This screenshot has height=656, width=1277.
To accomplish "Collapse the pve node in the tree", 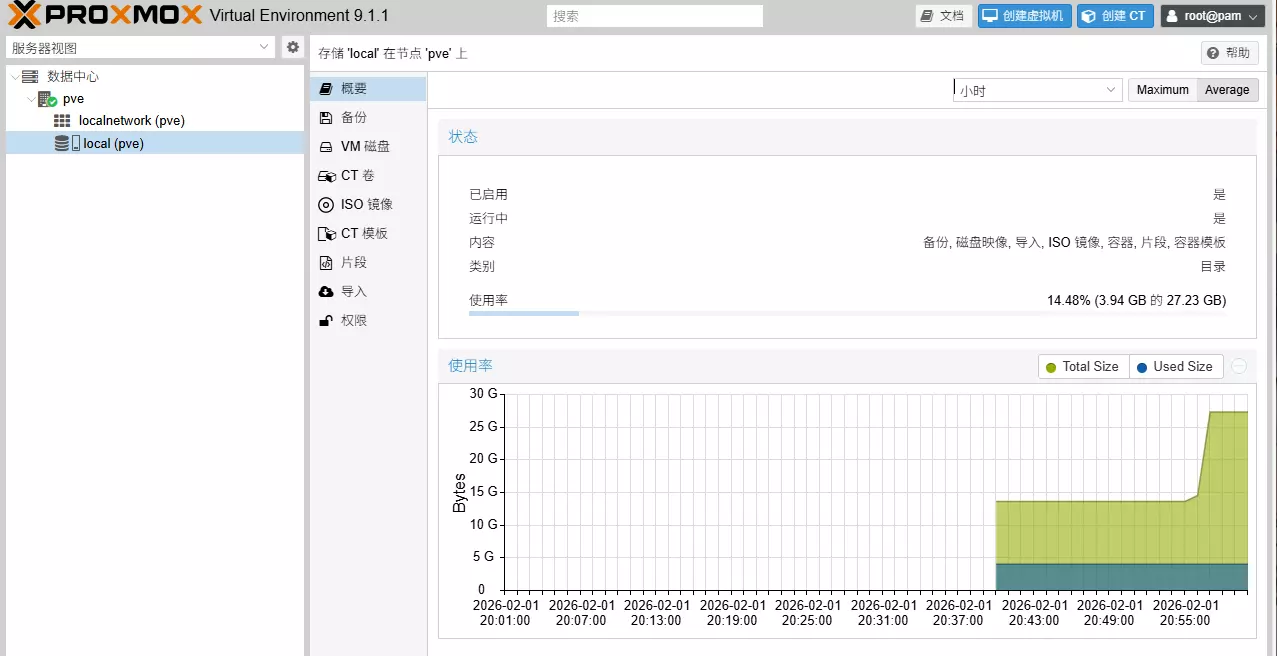I will click(x=30, y=99).
